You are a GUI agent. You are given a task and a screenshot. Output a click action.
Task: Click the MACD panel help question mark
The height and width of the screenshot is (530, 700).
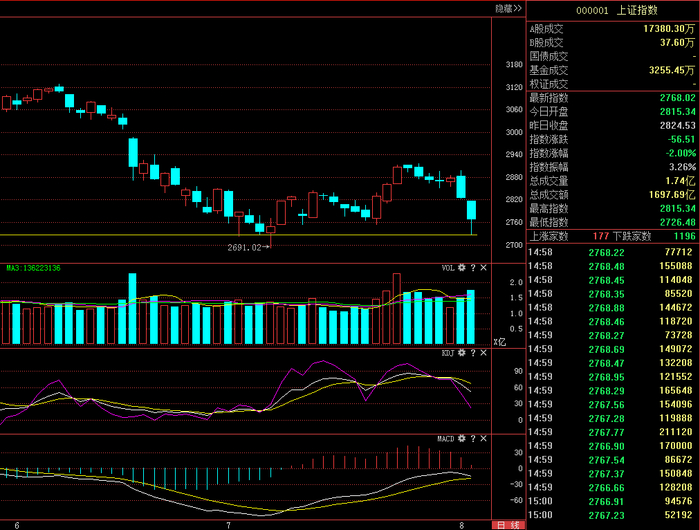tap(473, 438)
